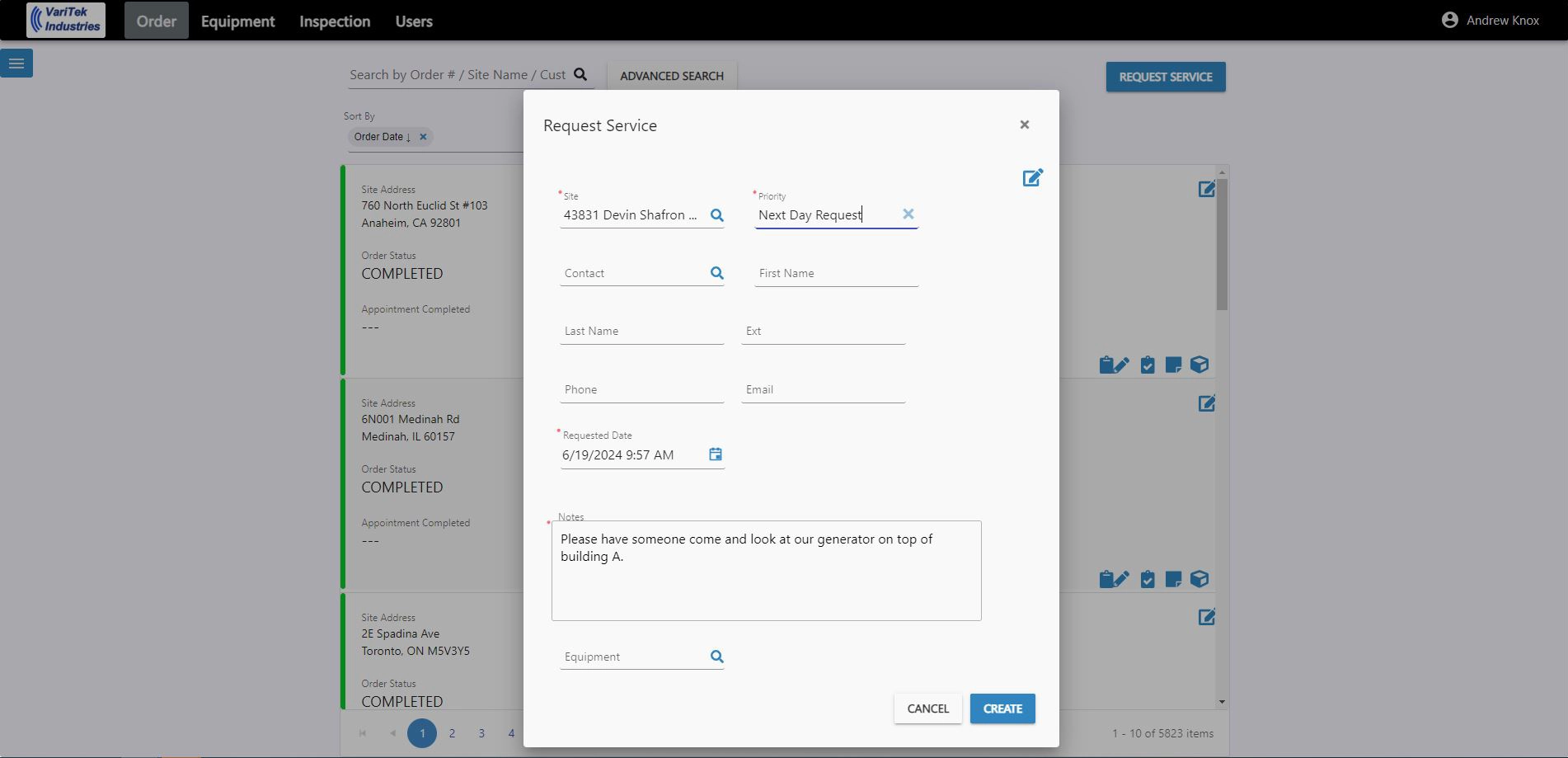Viewport: 1568px width, 758px height.
Task: Click the order list vertical scrollbar
Action: click(1222, 244)
